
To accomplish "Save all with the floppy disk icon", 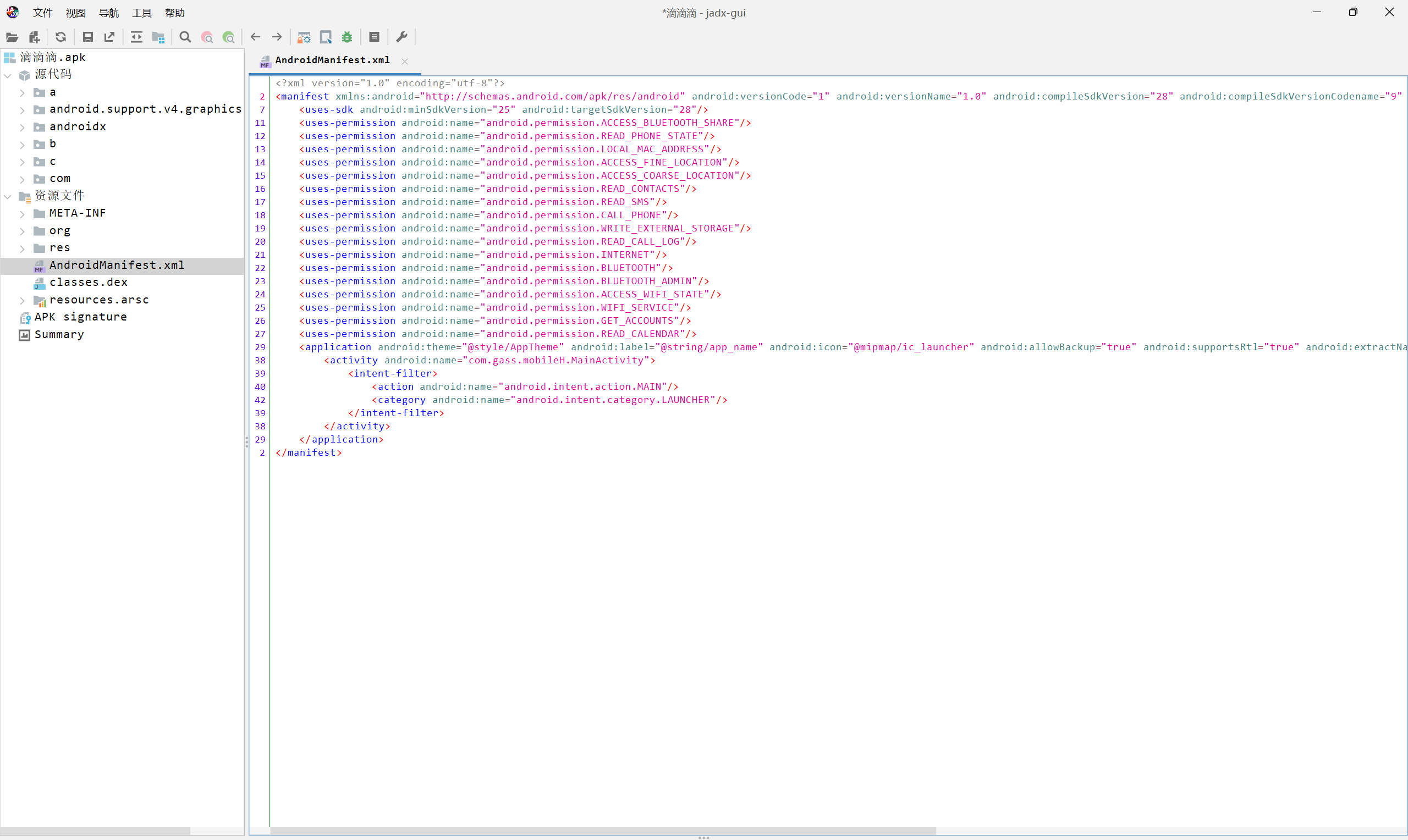I will coord(88,37).
